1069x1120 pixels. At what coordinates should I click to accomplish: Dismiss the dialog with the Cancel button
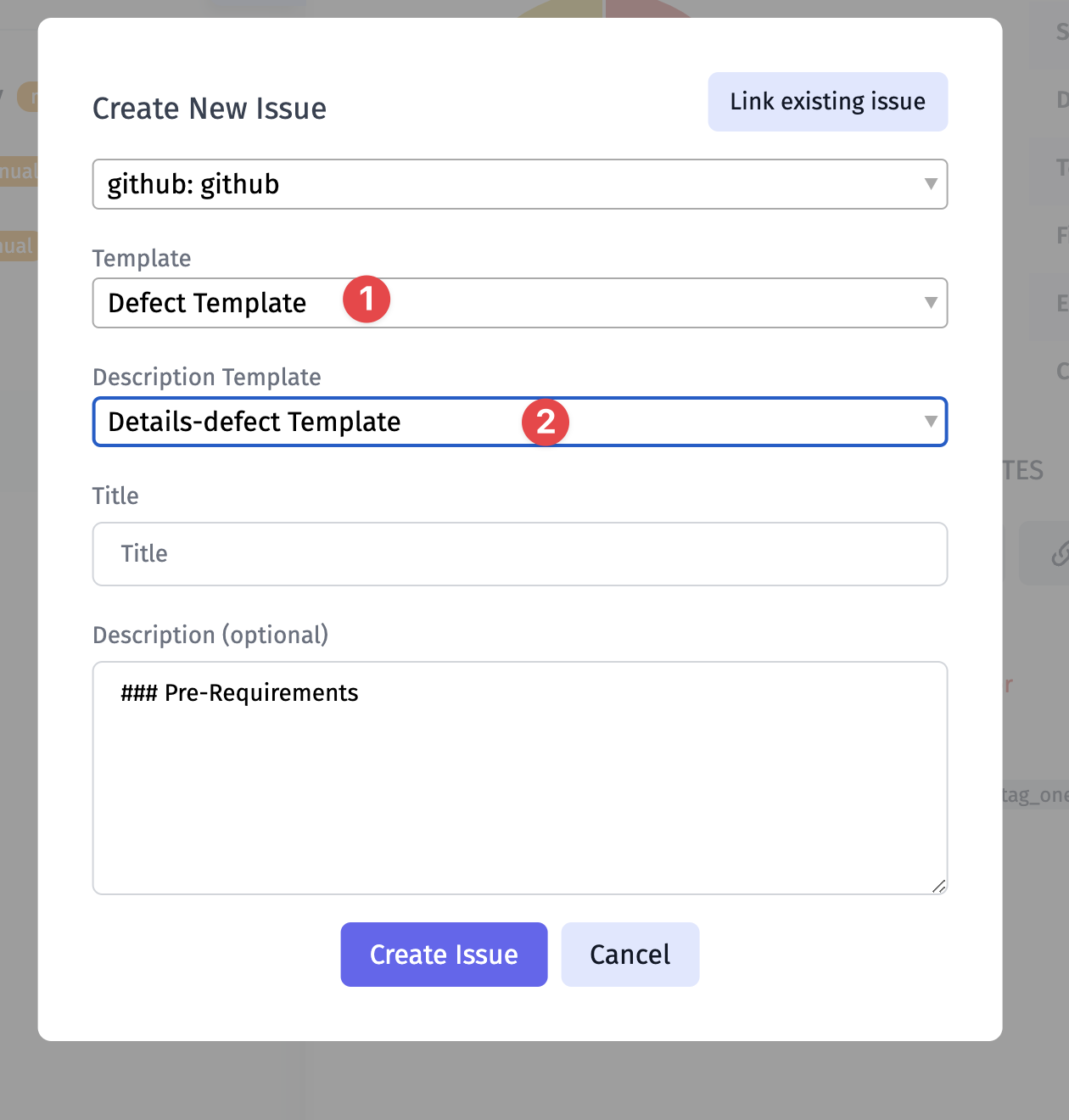[630, 955]
